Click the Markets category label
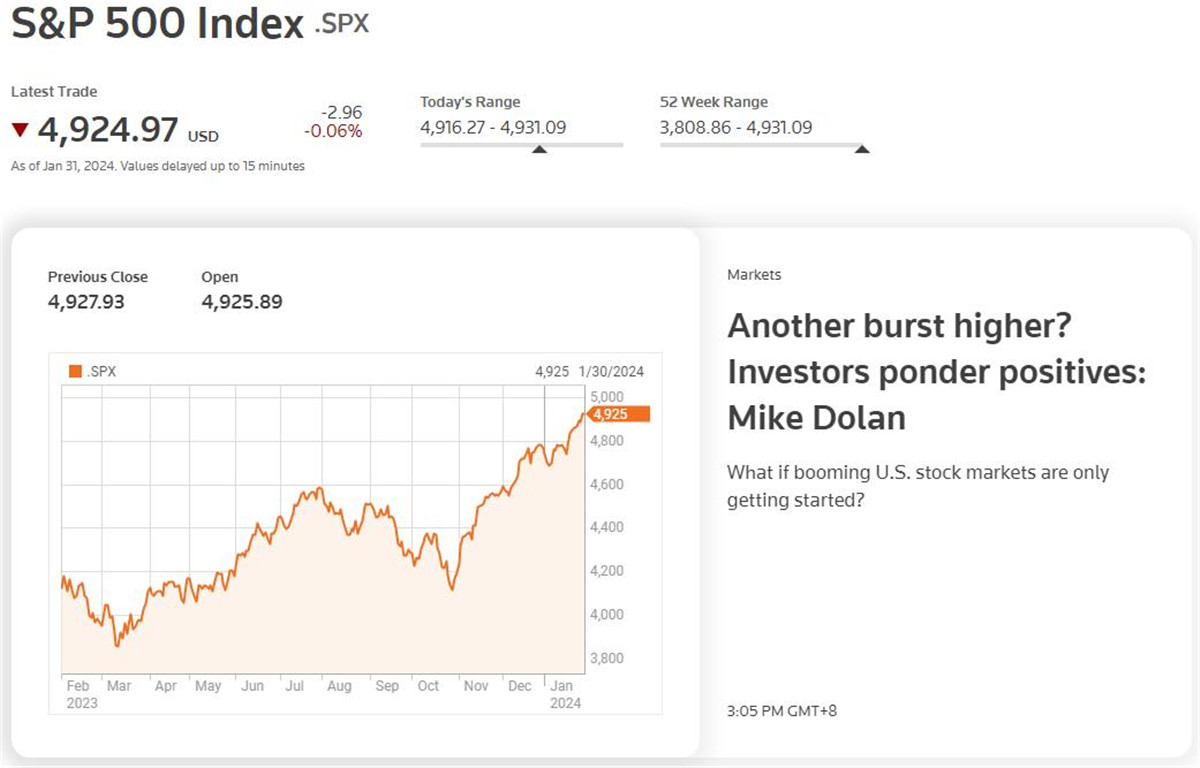 754,275
